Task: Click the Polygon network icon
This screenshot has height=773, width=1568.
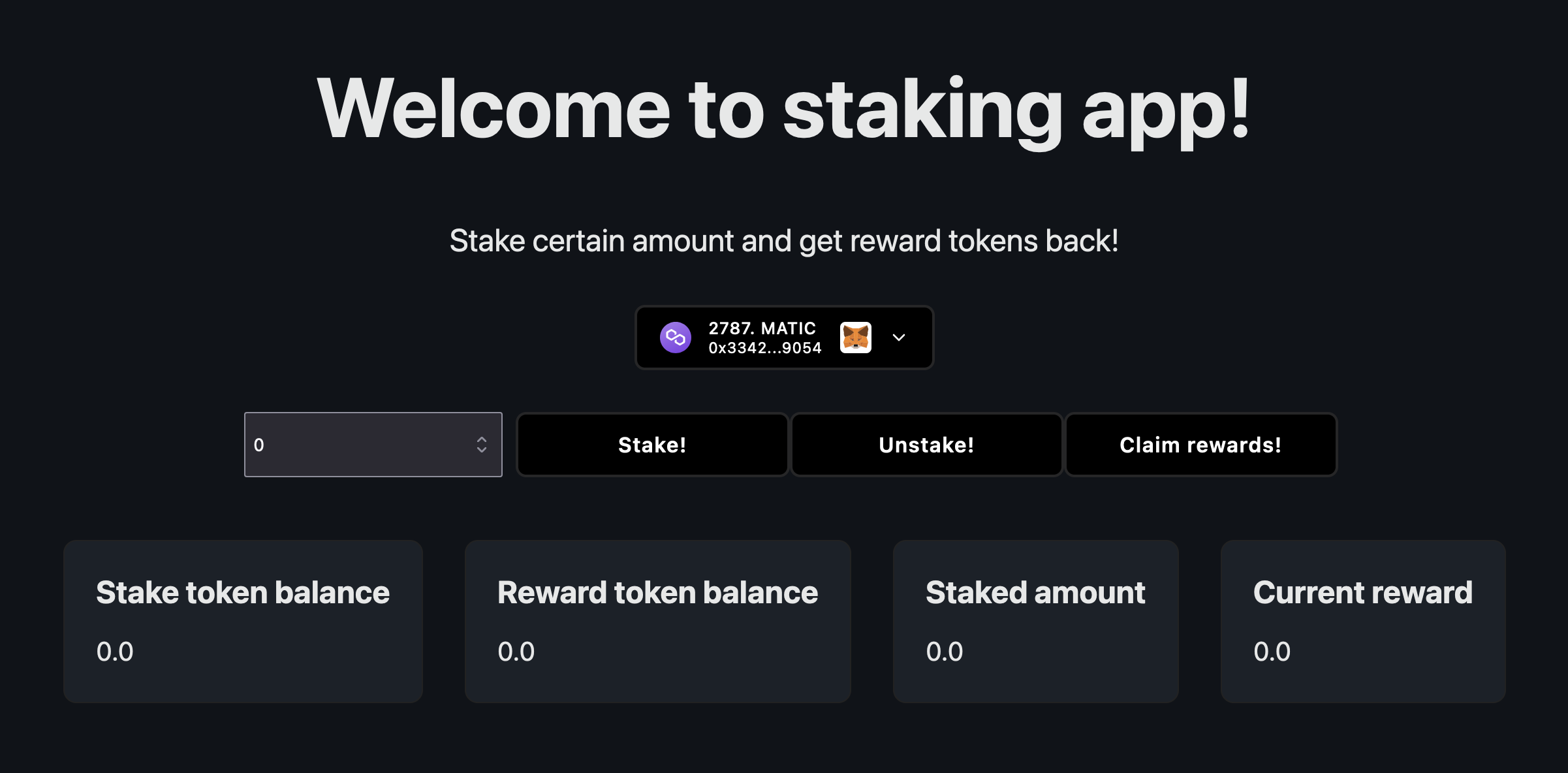Action: [676, 337]
